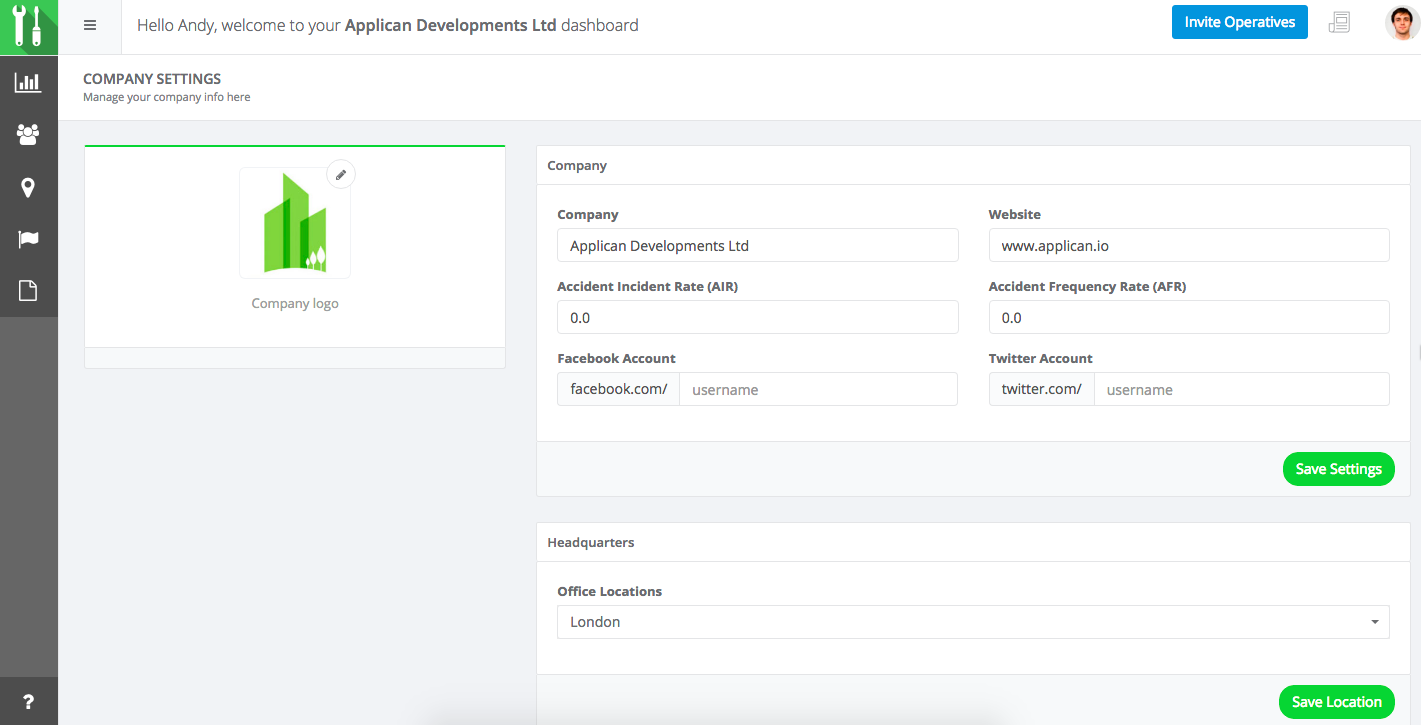Open the bar chart dashboard icon
Viewport: 1421px width, 725px height.
[x=28, y=83]
